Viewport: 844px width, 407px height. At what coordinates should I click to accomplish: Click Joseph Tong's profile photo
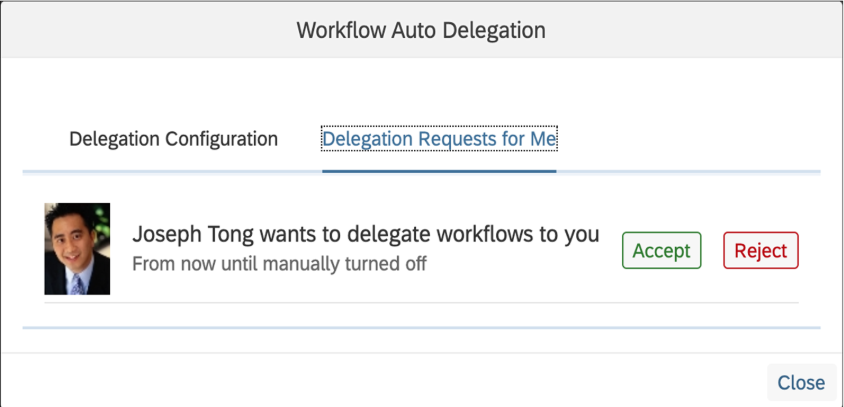click(77, 249)
